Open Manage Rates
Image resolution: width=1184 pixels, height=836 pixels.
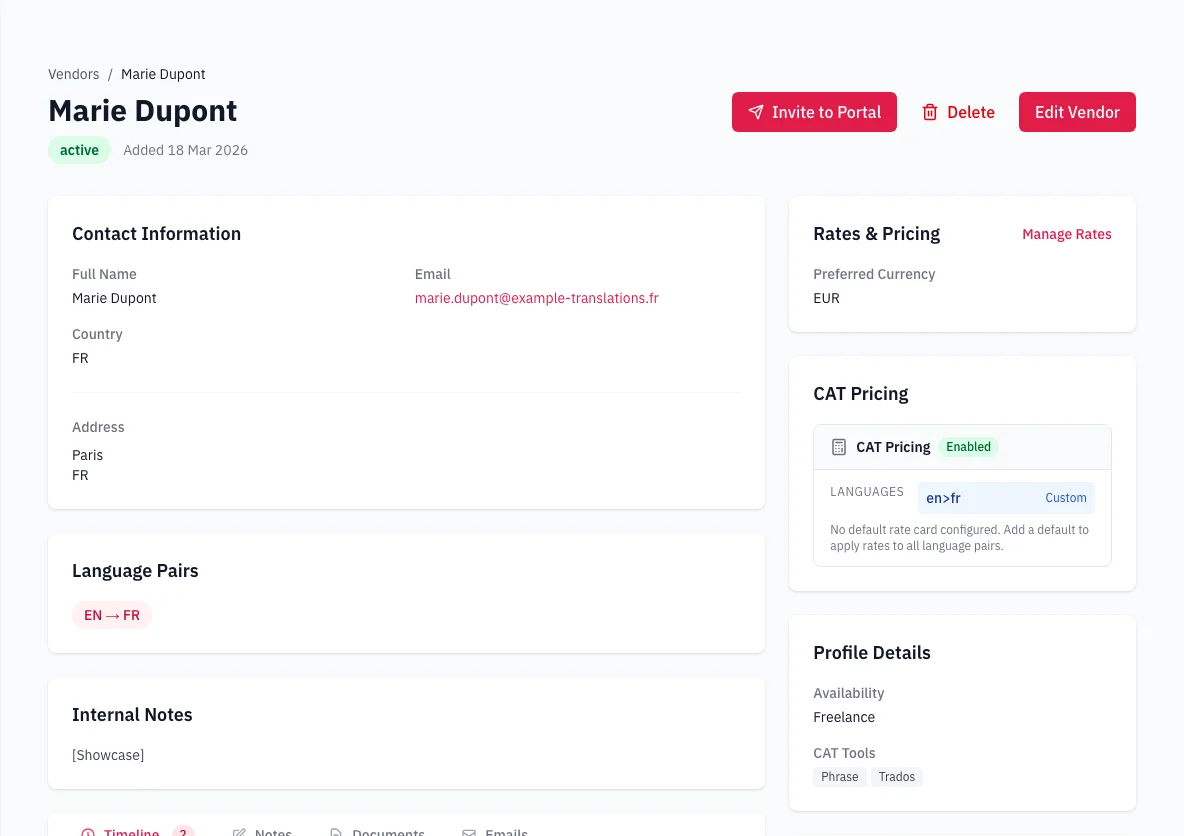1066,234
